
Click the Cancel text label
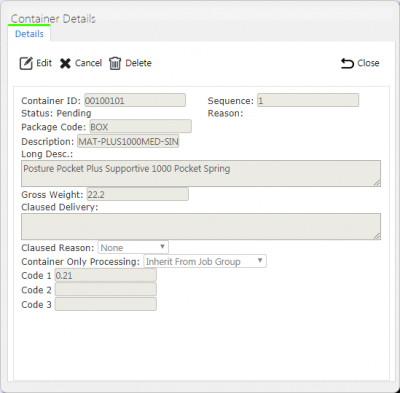point(88,63)
